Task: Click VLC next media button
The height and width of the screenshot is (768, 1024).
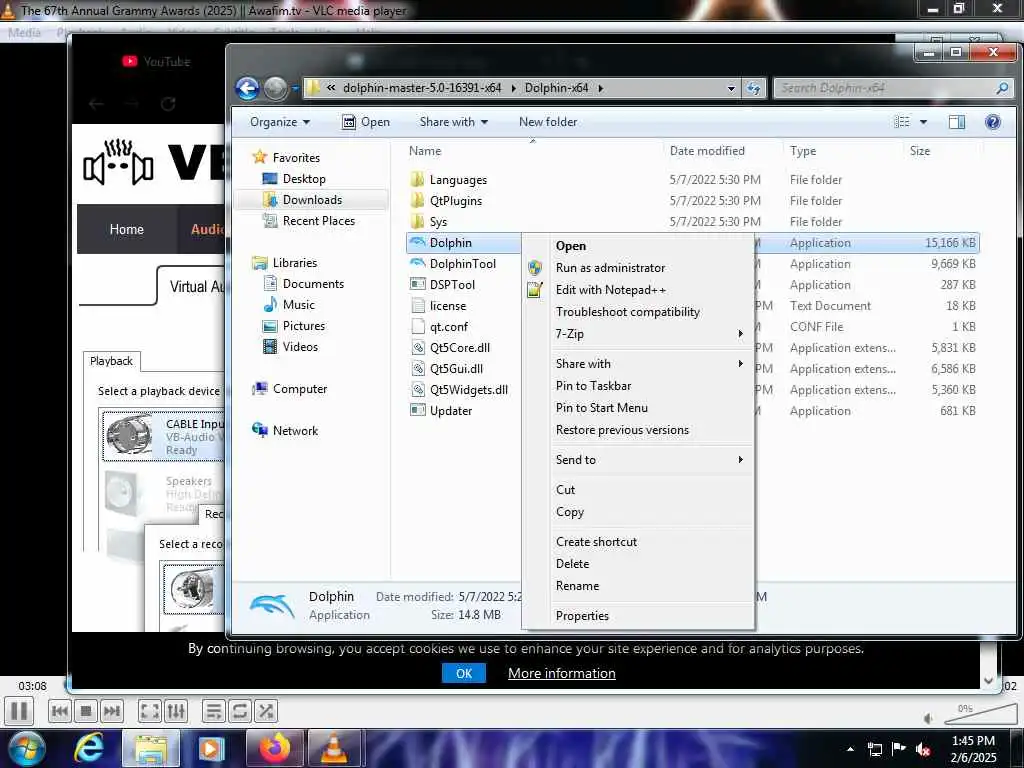Action: (112, 711)
